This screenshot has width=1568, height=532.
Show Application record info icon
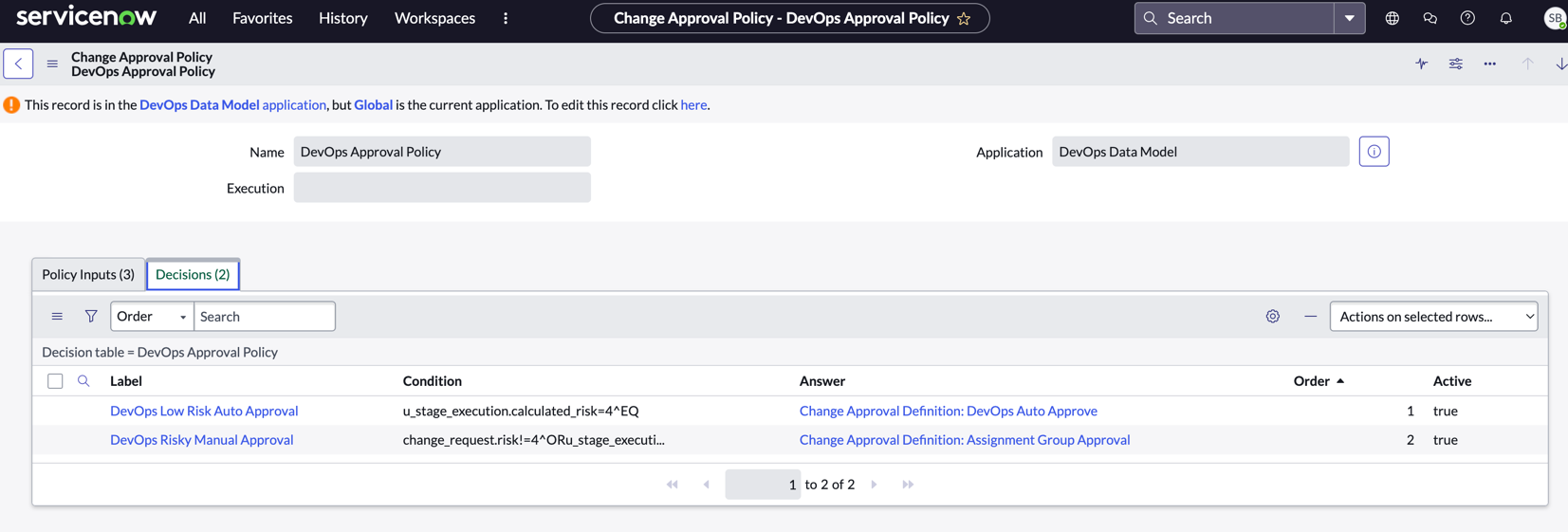tap(1374, 152)
